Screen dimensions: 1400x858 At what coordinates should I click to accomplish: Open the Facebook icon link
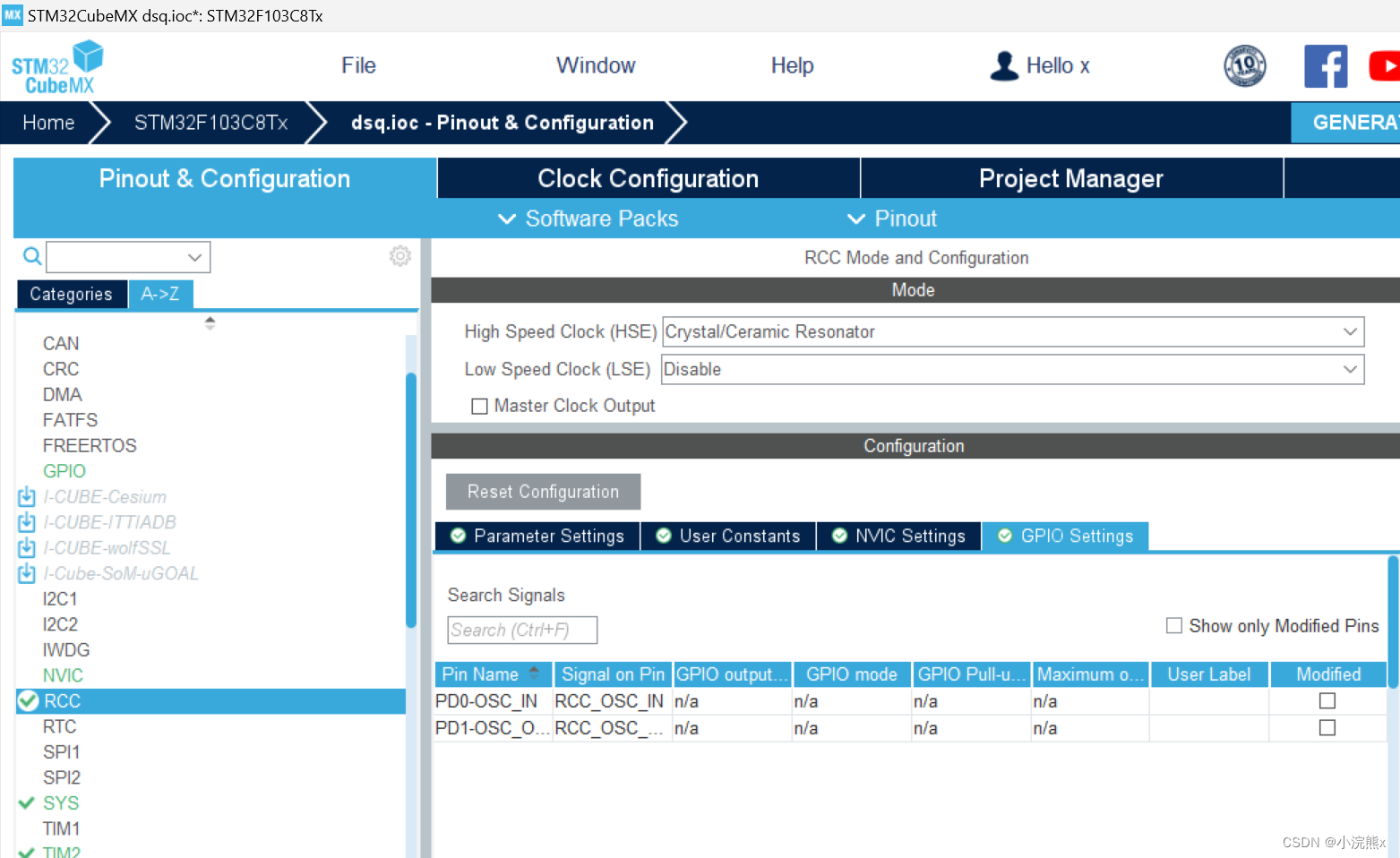point(1326,65)
